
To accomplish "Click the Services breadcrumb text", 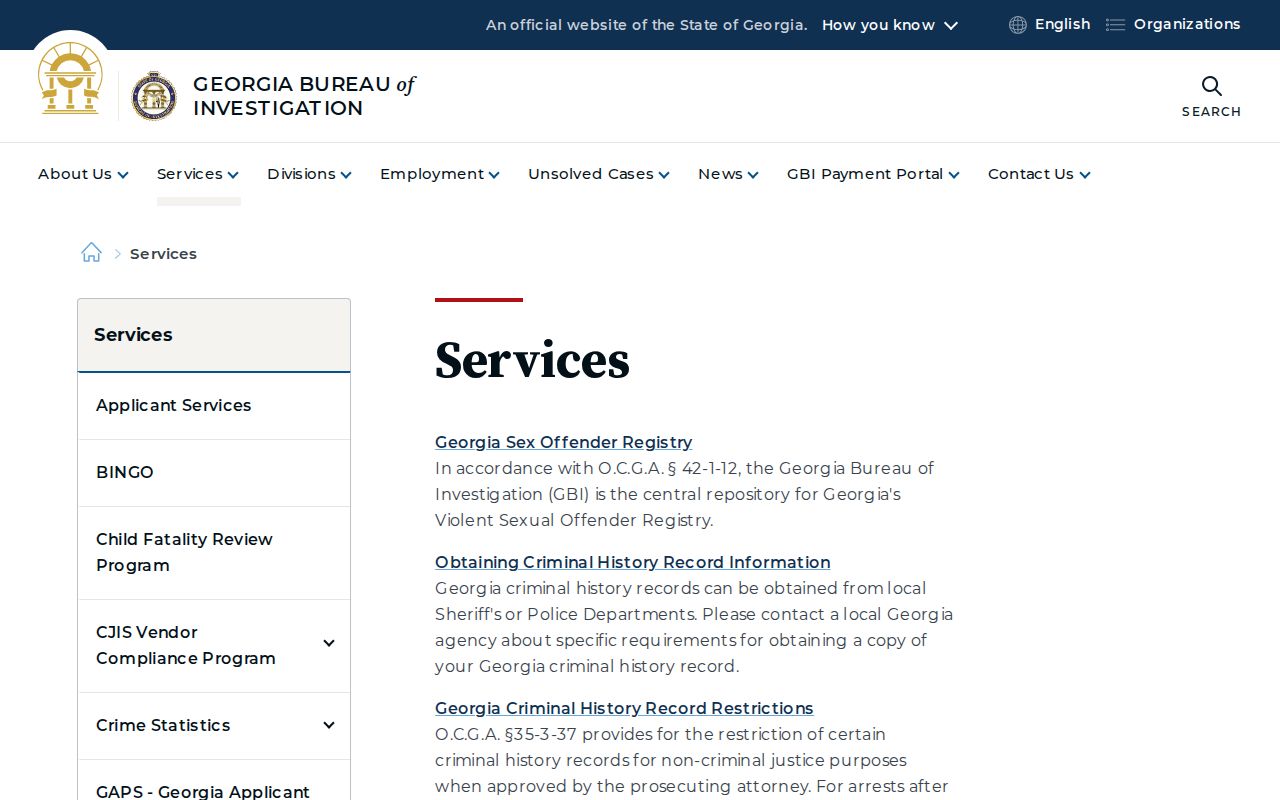I will point(163,254).
